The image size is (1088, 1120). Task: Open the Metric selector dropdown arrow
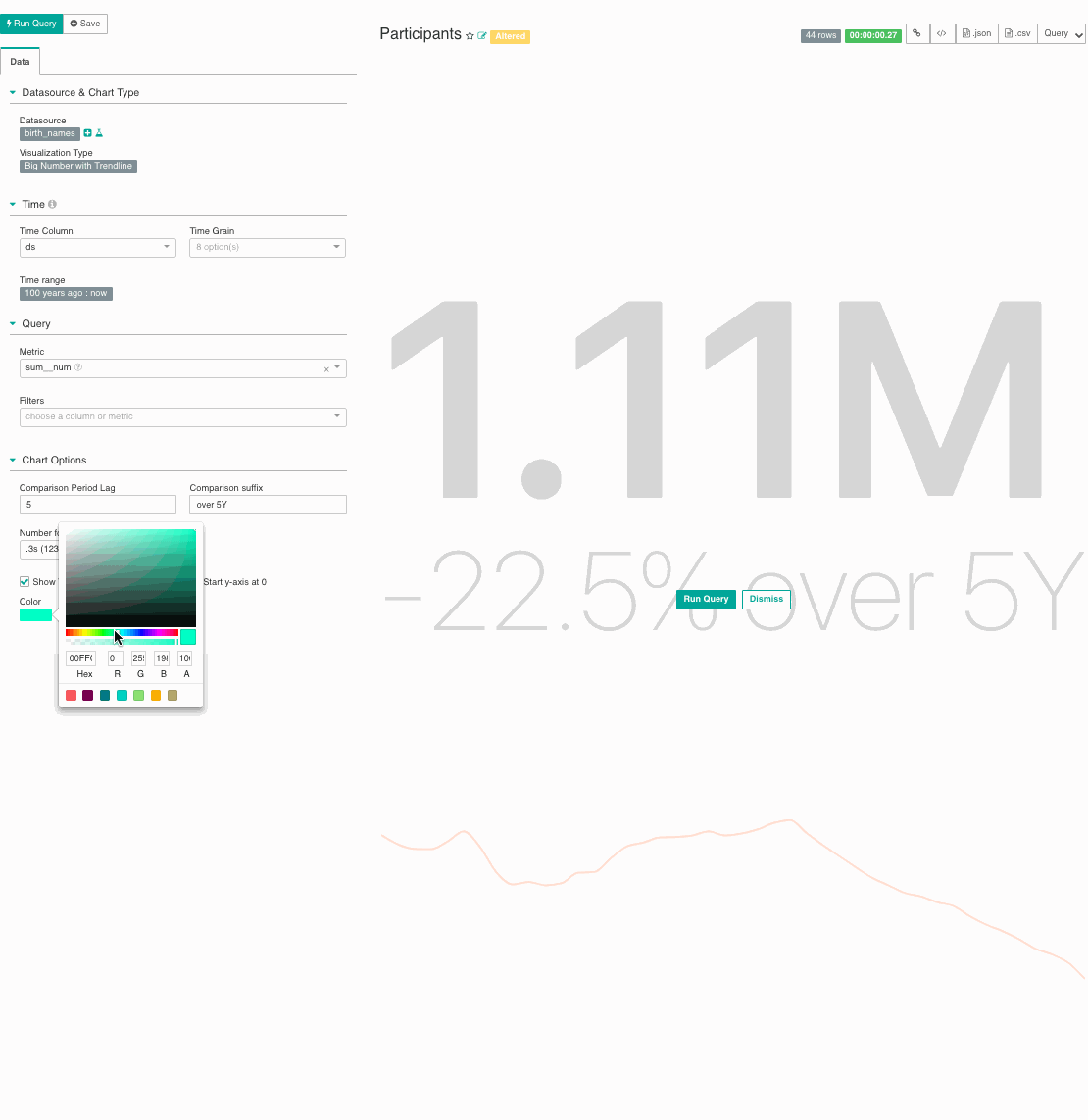coord(337,367)
